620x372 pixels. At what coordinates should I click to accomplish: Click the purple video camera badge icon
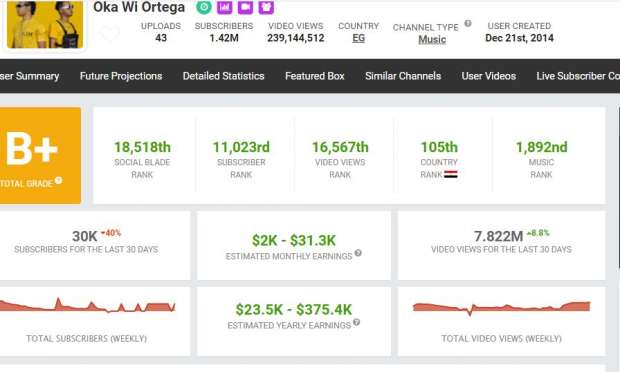click(x=245, y=7)
